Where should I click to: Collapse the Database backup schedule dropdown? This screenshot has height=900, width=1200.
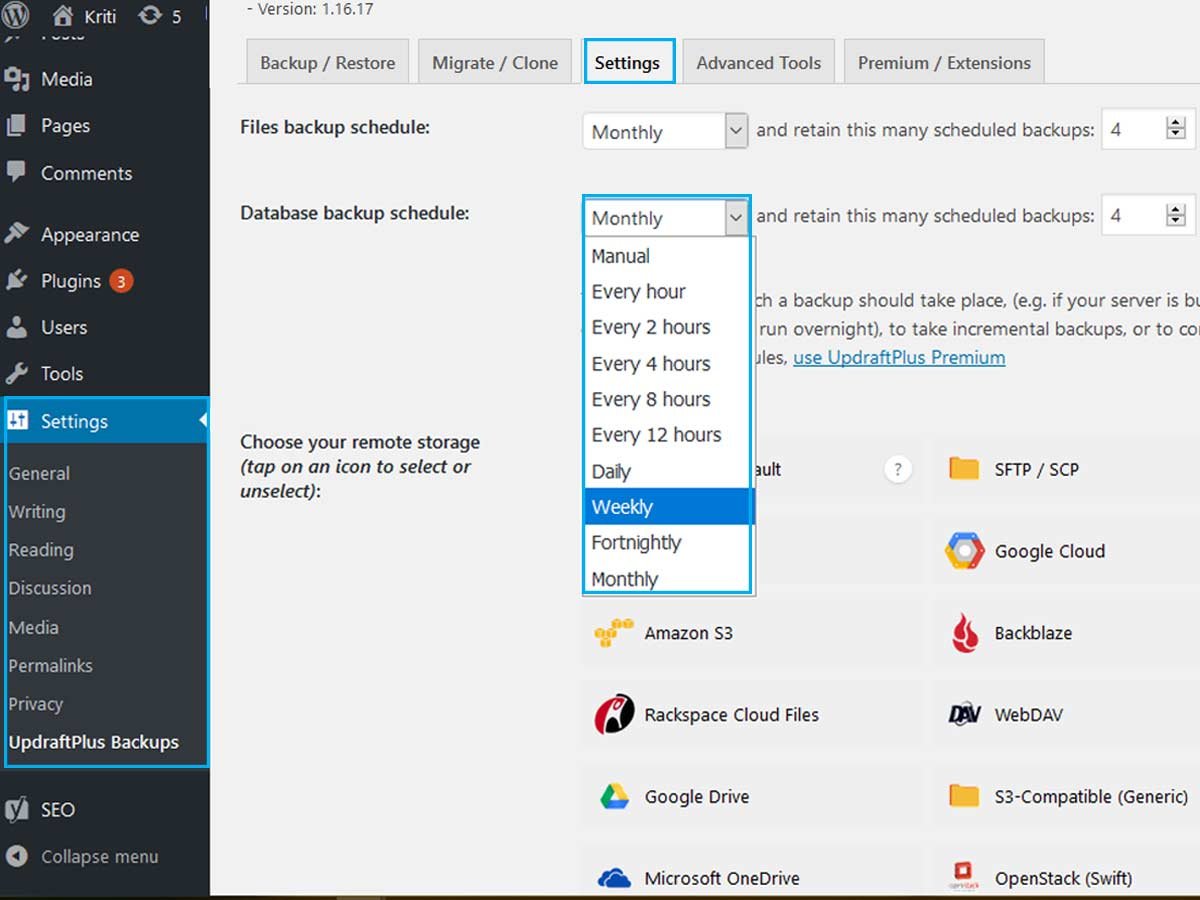click(665, 217)
